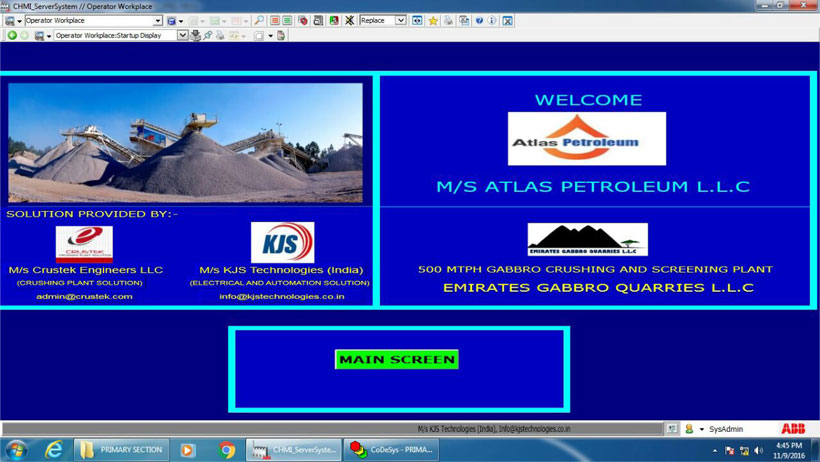820x462 pixels.
Task: Click the blue close-overlap X toolbar icon
Action: (x=507, y=21)
